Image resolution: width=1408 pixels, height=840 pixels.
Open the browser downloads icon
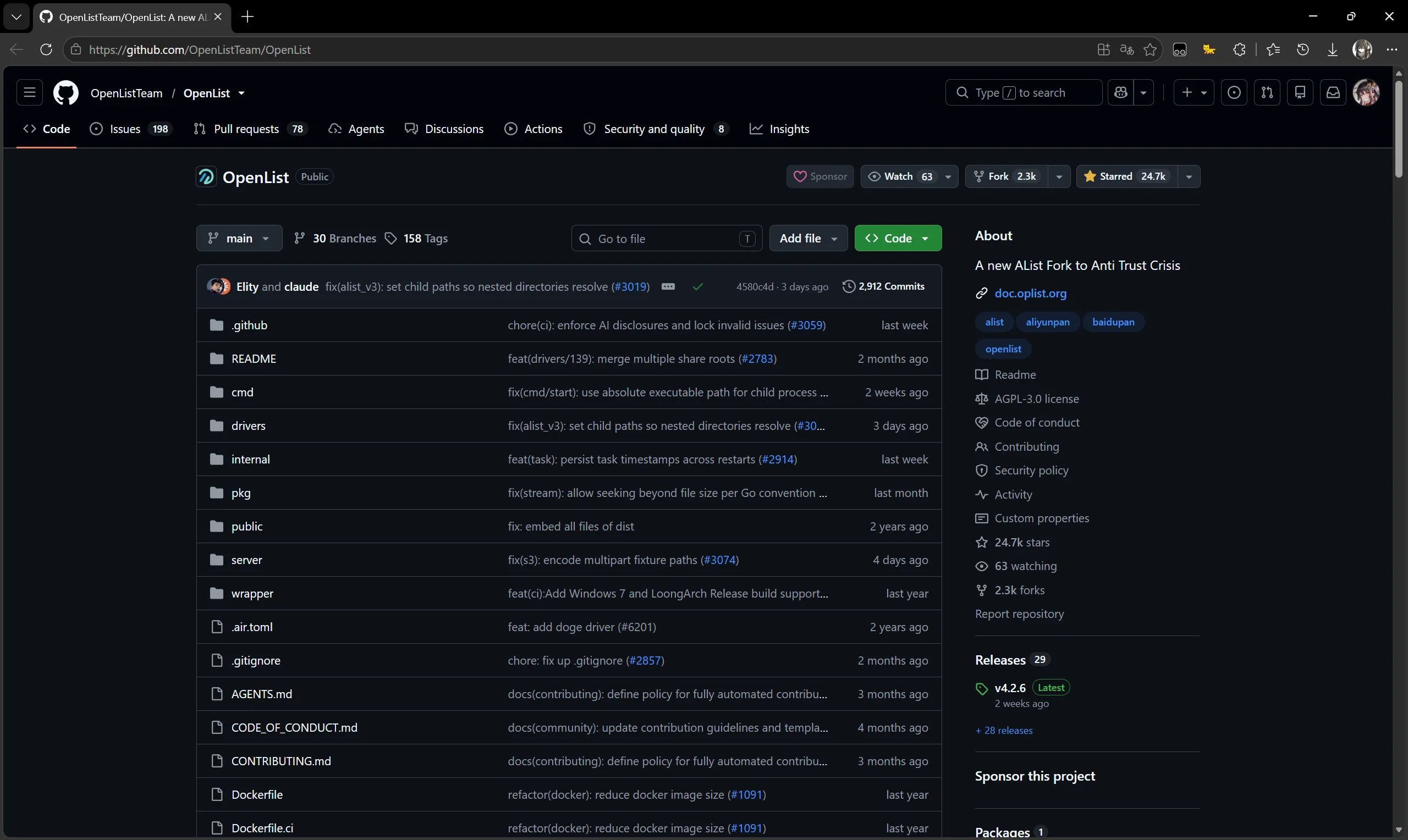pyautogui.click(x=1332, y=50)
